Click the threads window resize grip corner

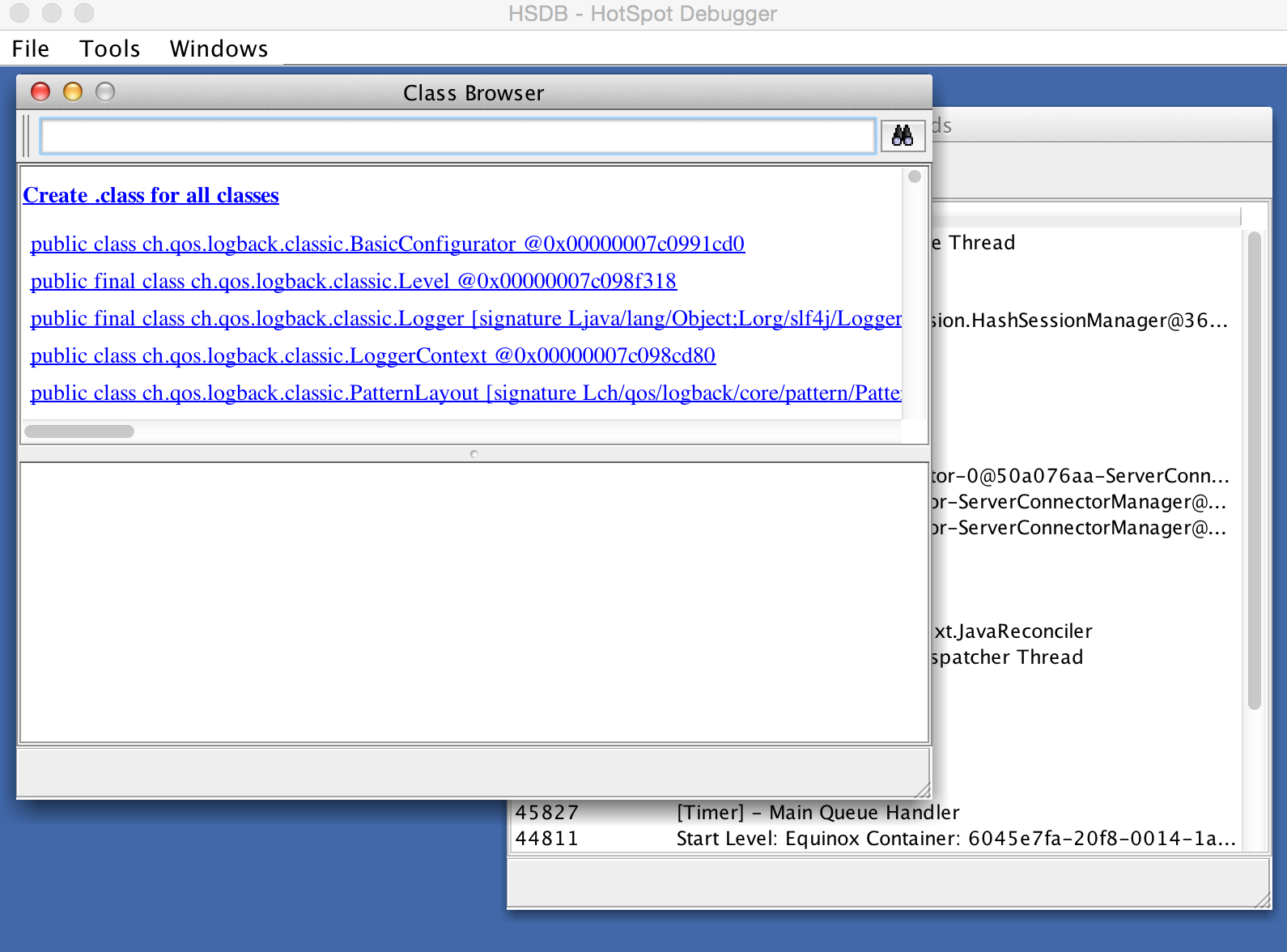click(x=1262, y=899)
